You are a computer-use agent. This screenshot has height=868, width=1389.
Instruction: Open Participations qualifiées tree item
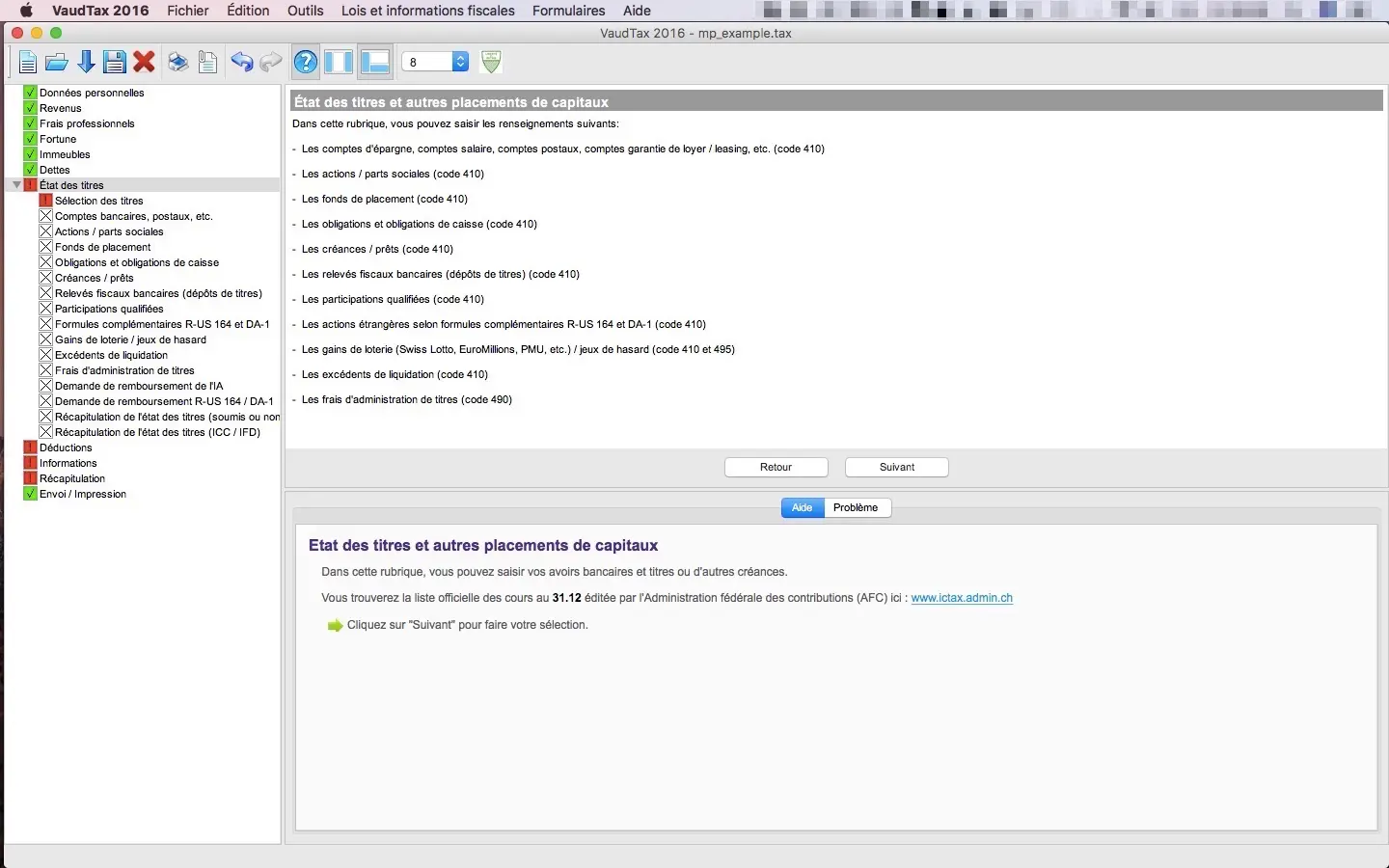109,309
